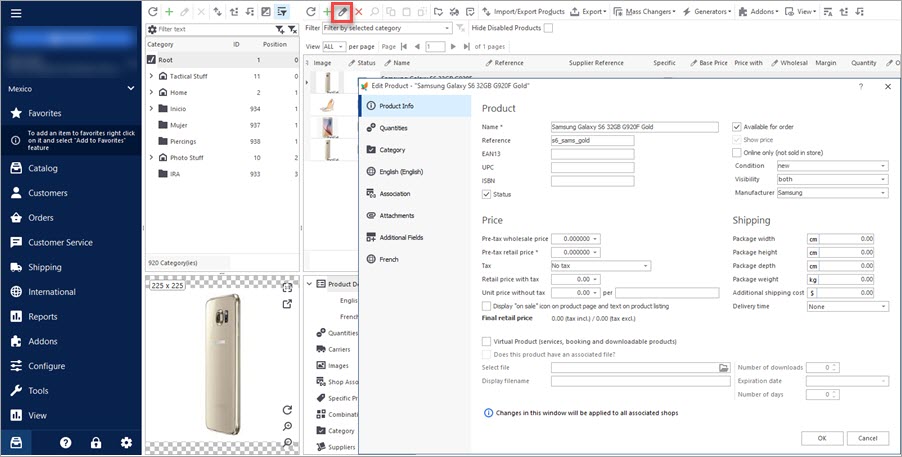Open Catalog in the sidebar
The image size is (902, 457).
pyautogui.click(x=71, y=169)
